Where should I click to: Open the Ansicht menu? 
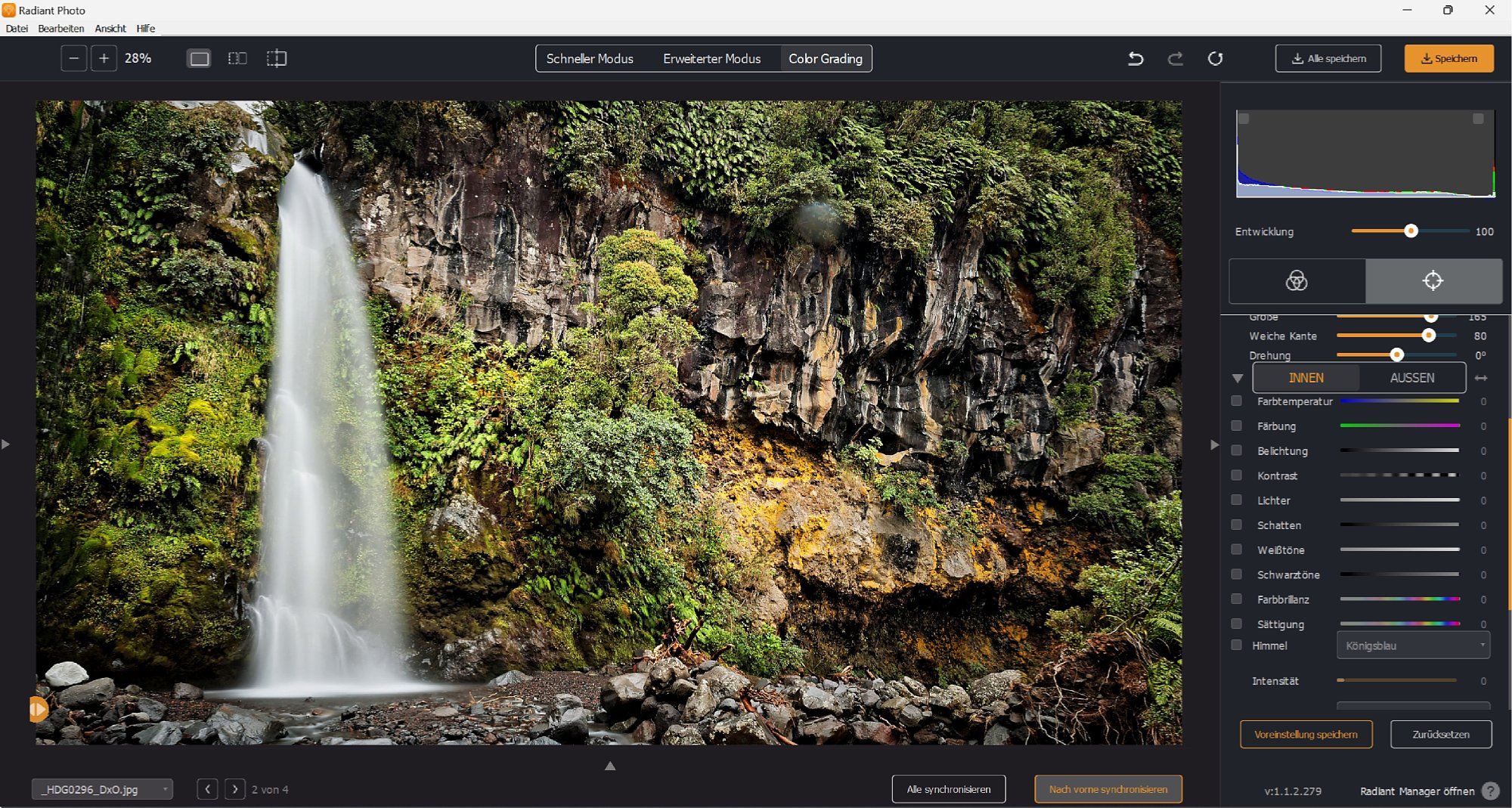coord(110,28)
